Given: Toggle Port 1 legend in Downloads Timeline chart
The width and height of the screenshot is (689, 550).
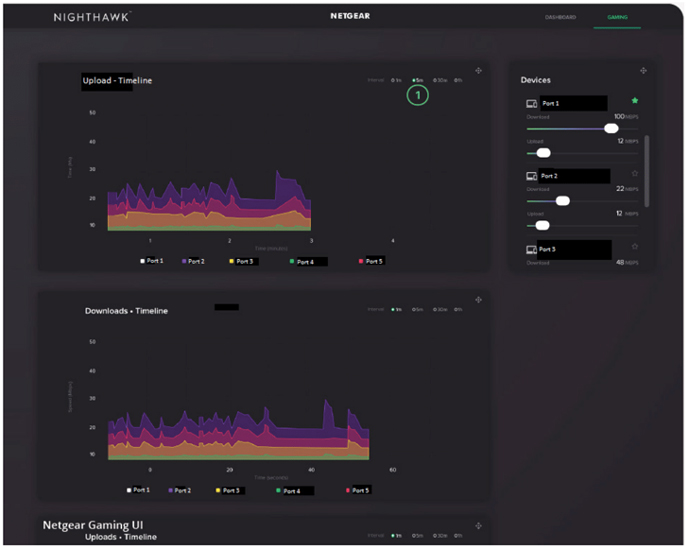Looking at the screenshot, I should click(x=138, y=490).
